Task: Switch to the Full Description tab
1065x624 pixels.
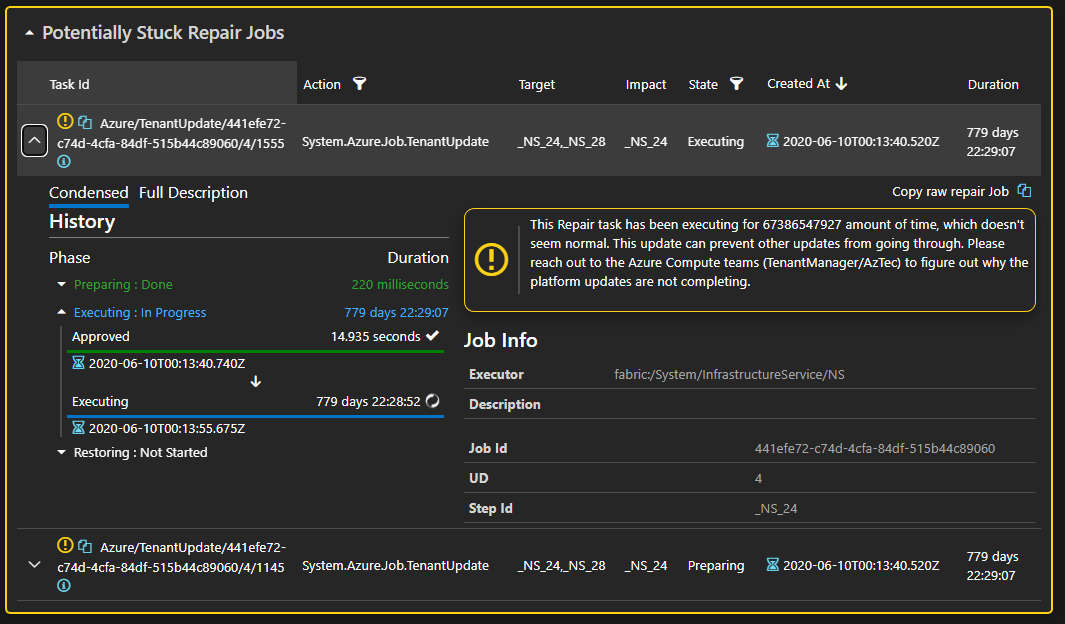Action: [194, 193]
